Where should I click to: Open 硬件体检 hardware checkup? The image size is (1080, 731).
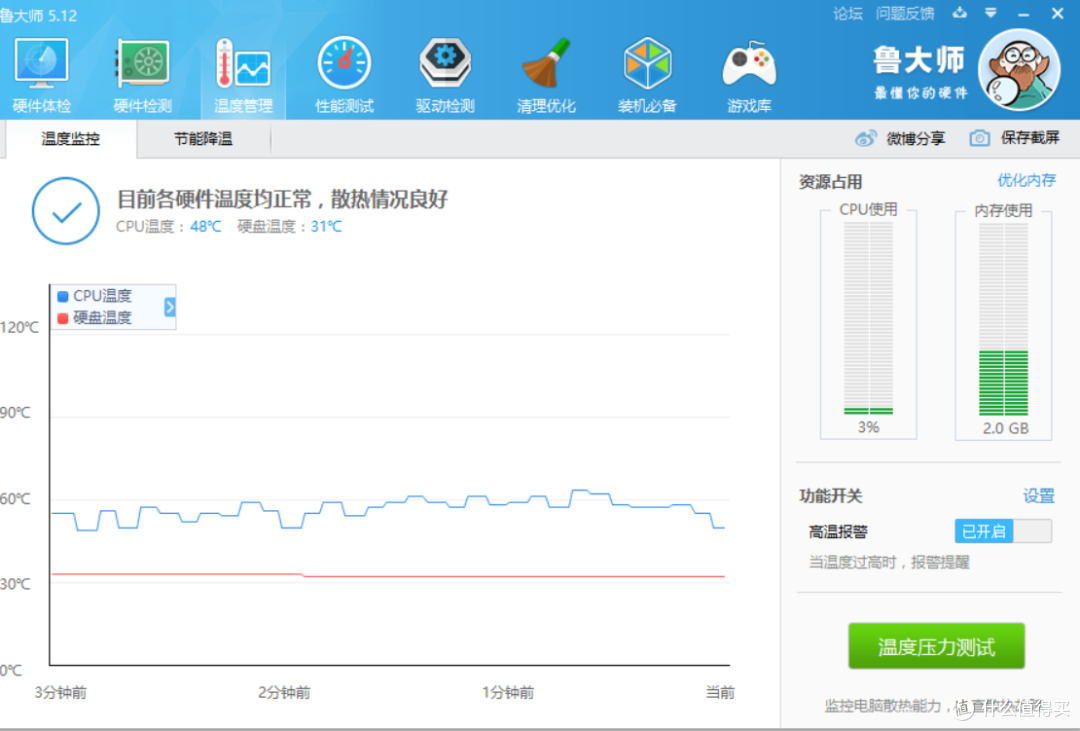pyautogui.click(x=41, y=75)
